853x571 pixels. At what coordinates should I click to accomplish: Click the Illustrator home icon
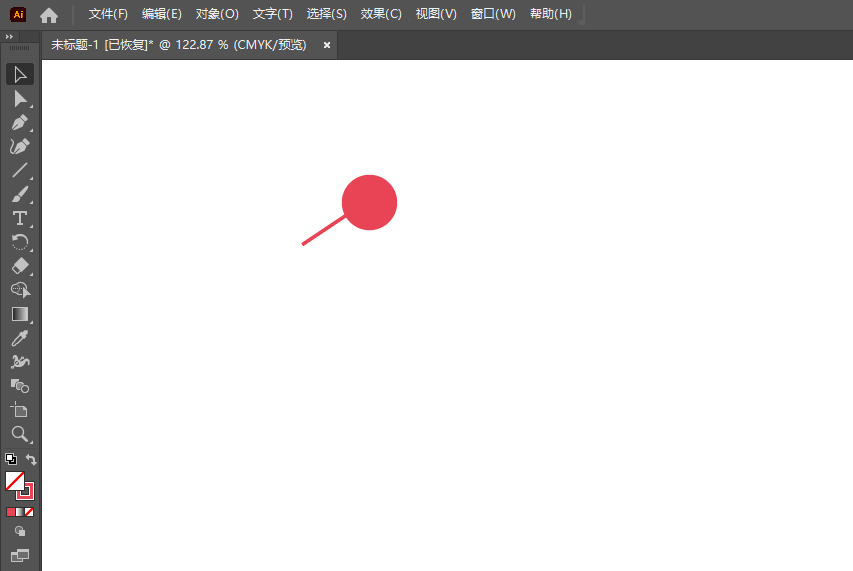click(49, 15)
